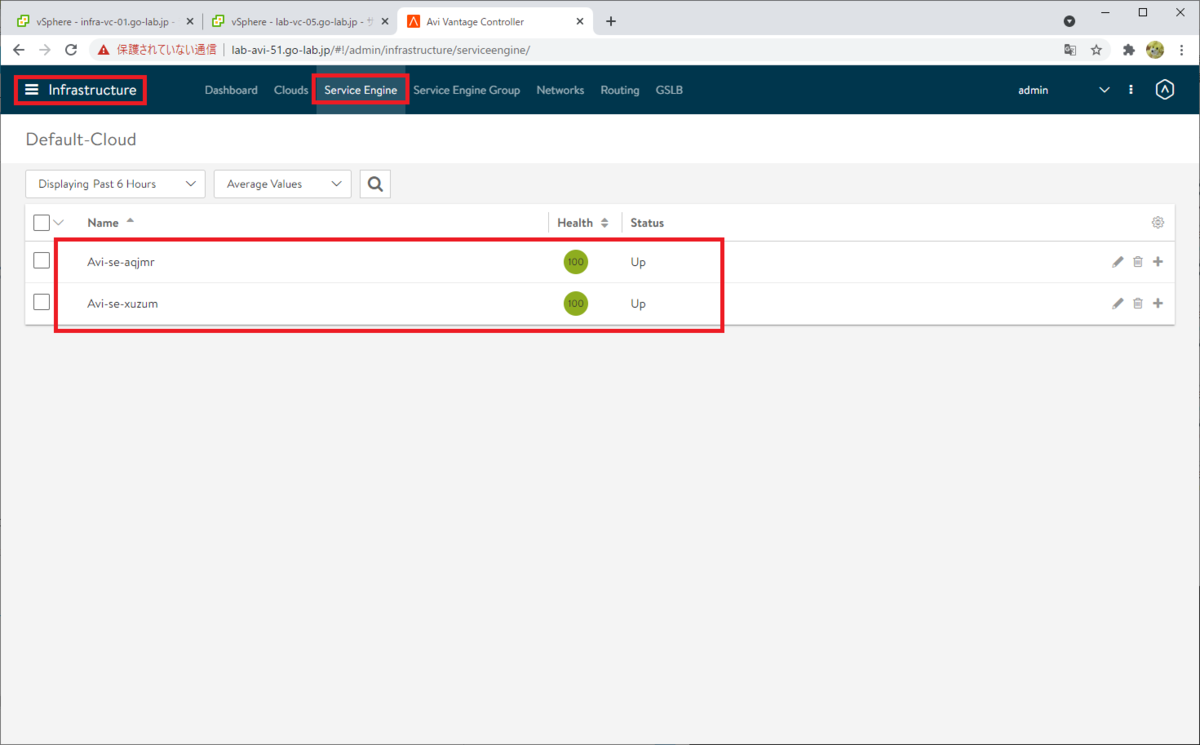The height and width of the screenshot is (745, 1200).
Task: Open Avi-se-xuzum service engine
Action: [122, 304]
